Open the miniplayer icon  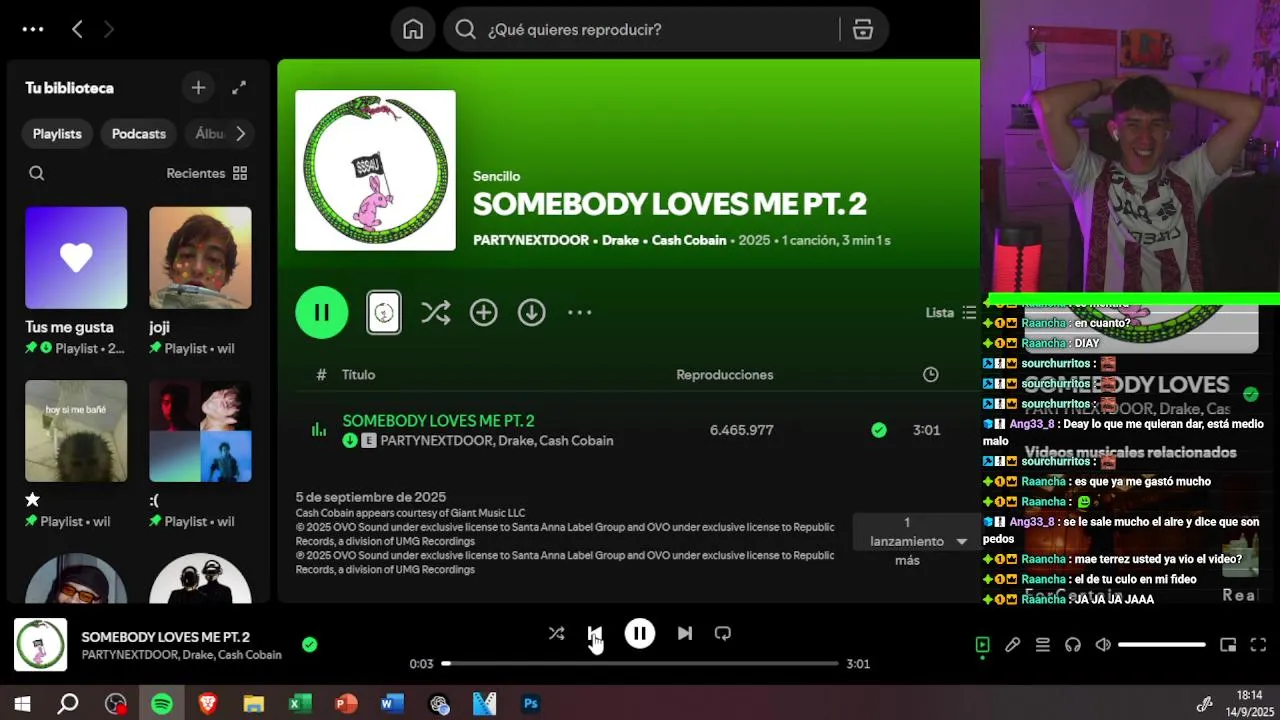point(1229,645)
